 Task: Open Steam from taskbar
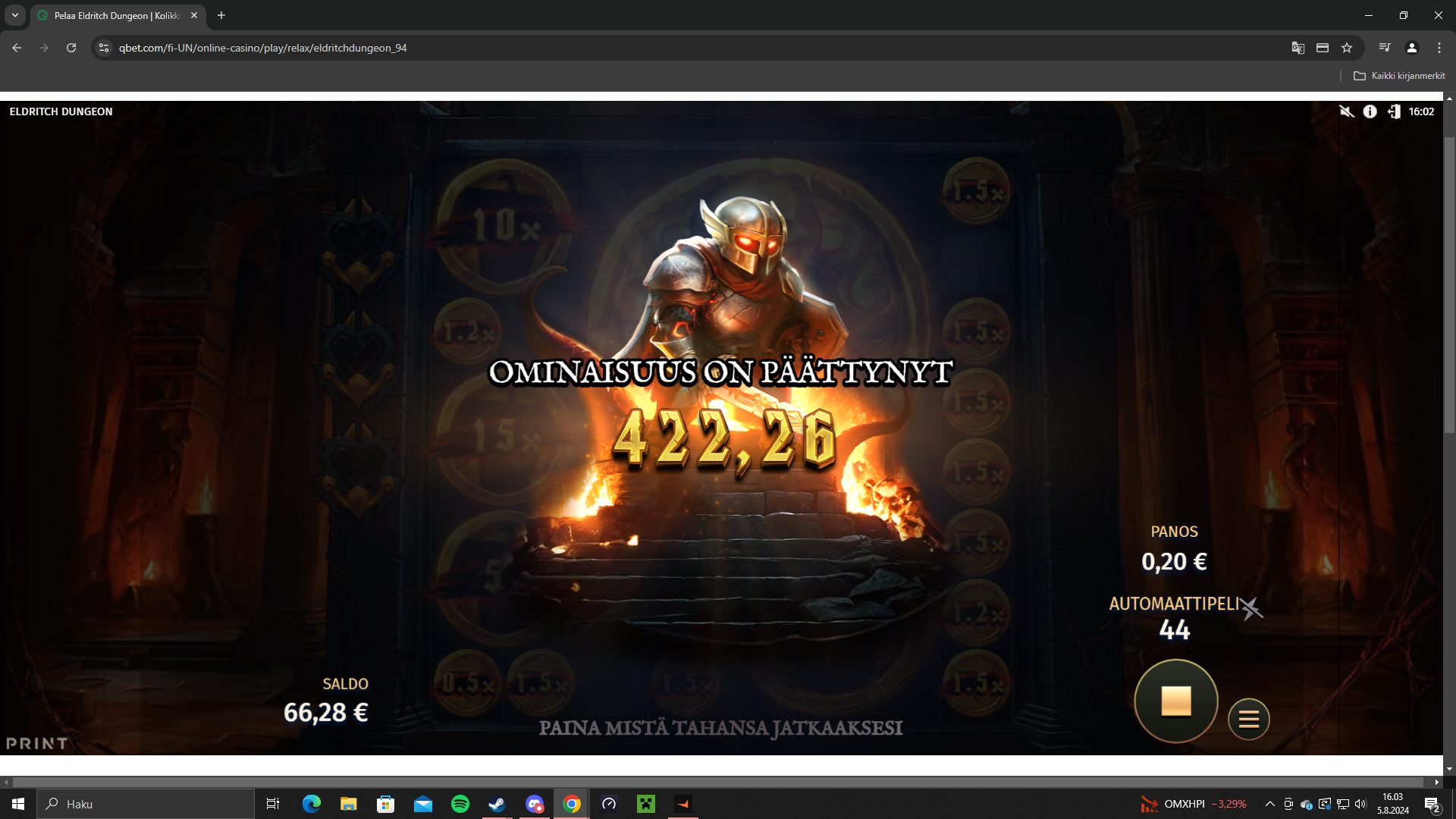pyautogui.click(x=497, y=804)
